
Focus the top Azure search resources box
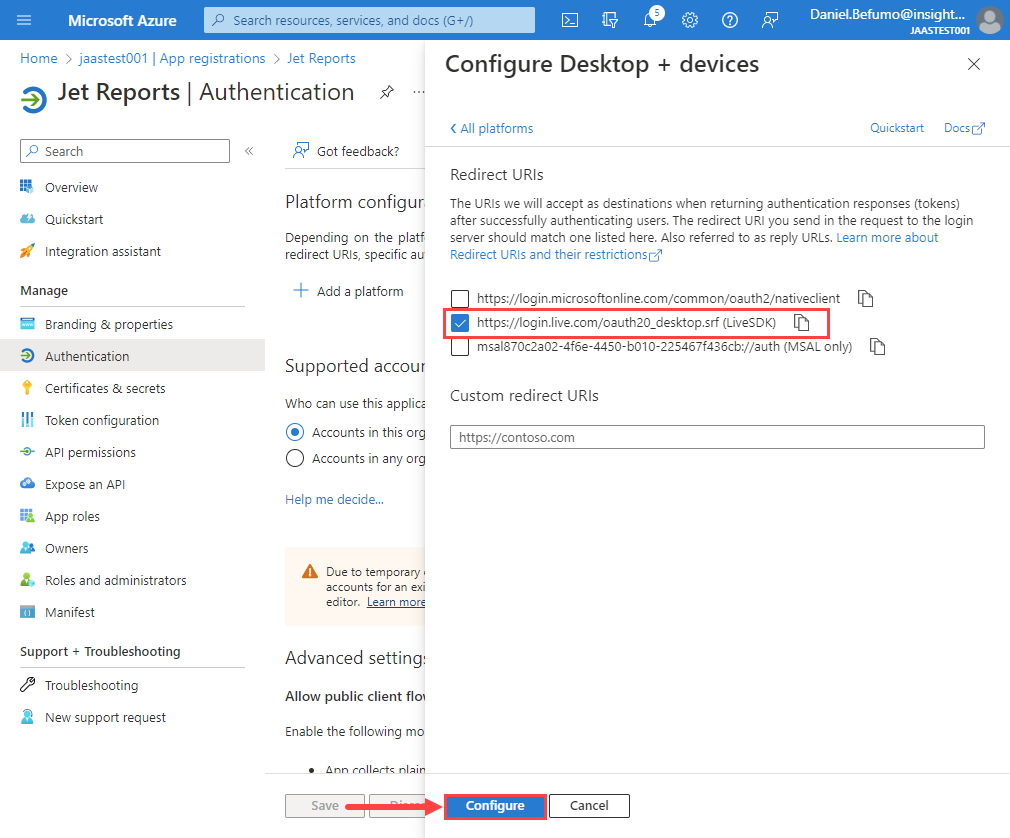[369, 20]
